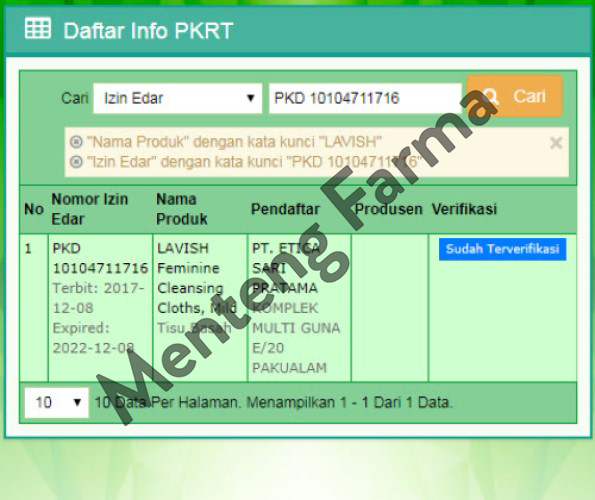Image resolution: width=595 pixels, height=500 pixels.
Task: Click the Verifikasi column header
Action: click(464, 209)
